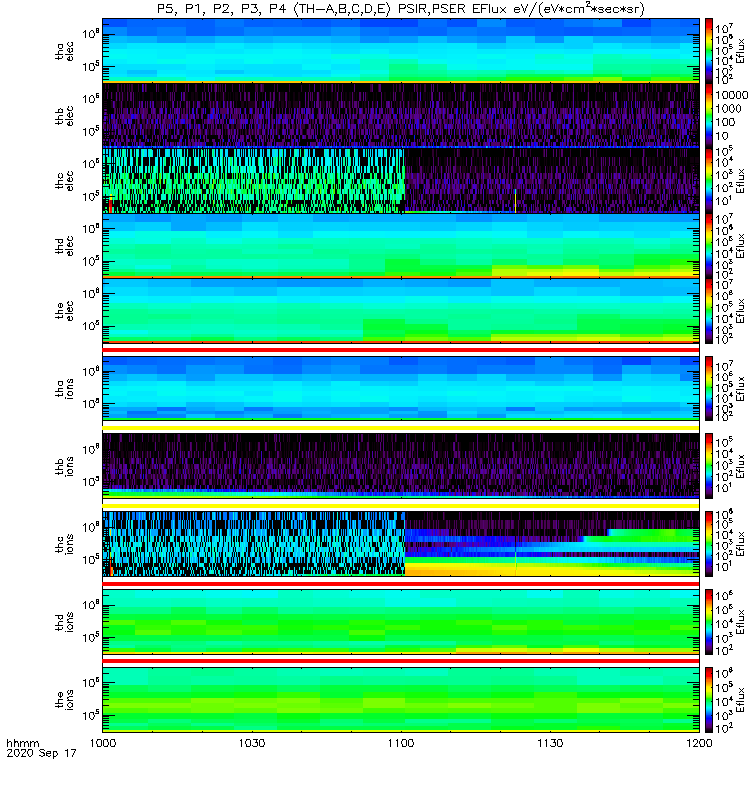
Task: Click the color bar beside the tha elec panel
Action: click(709, 51)
